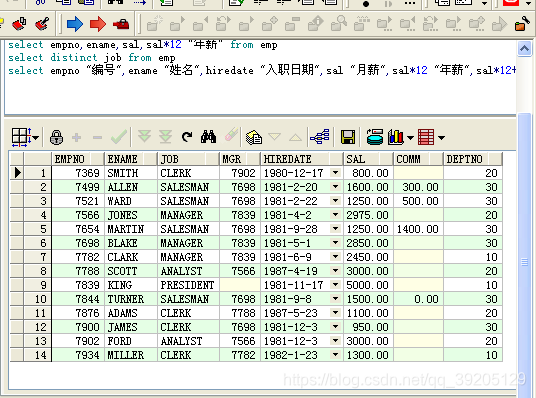The height and width of the screenshot is (398, 536).
Task: Open the grid mode dropdown arrow
Action: 36,138
